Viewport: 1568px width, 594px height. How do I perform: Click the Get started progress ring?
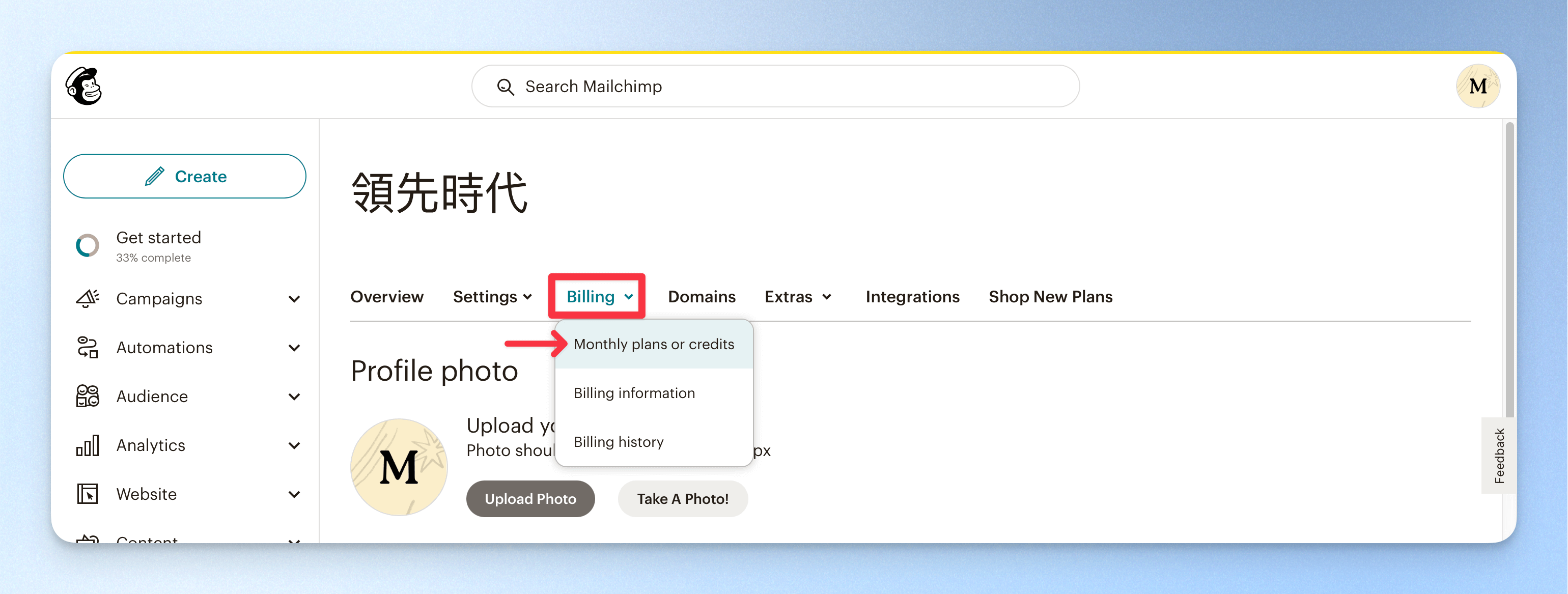tap(87, 245)
